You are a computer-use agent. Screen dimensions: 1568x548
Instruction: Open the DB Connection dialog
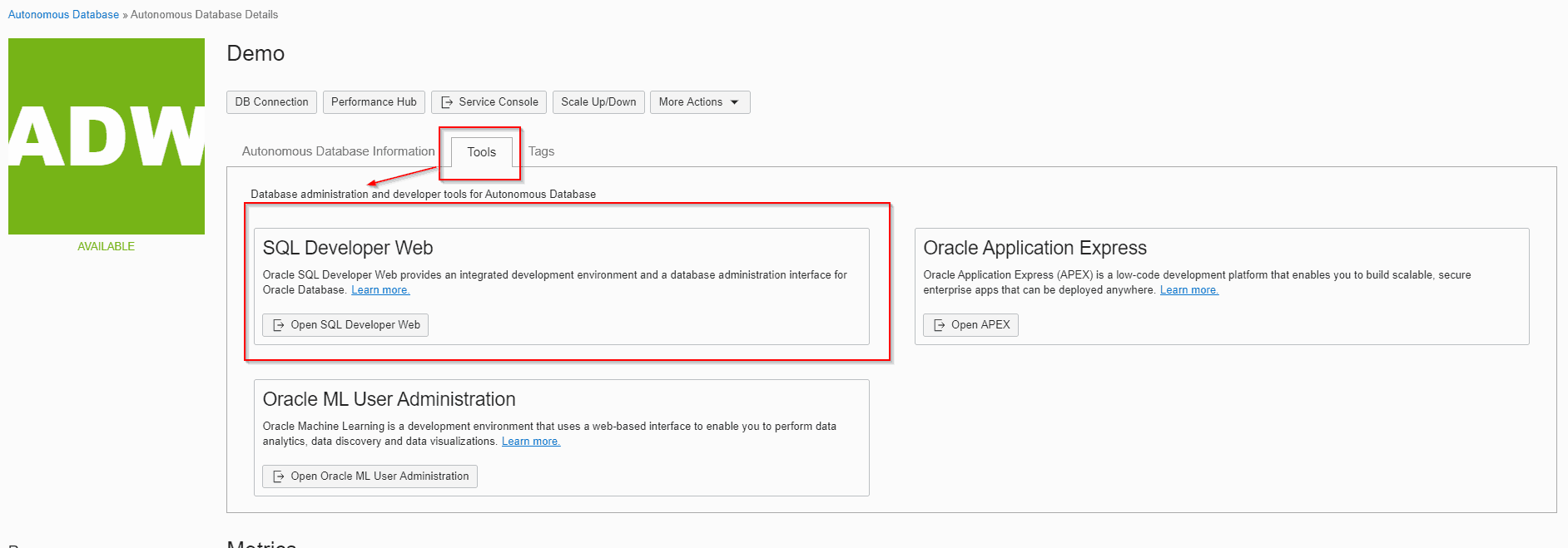click(x=271, y=102)
